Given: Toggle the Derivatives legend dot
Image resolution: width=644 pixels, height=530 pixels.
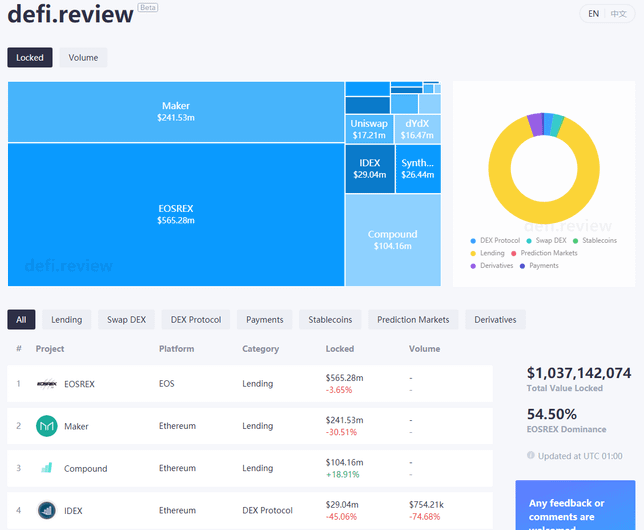Looking at the screenshot, I should [x=472, y=265].
